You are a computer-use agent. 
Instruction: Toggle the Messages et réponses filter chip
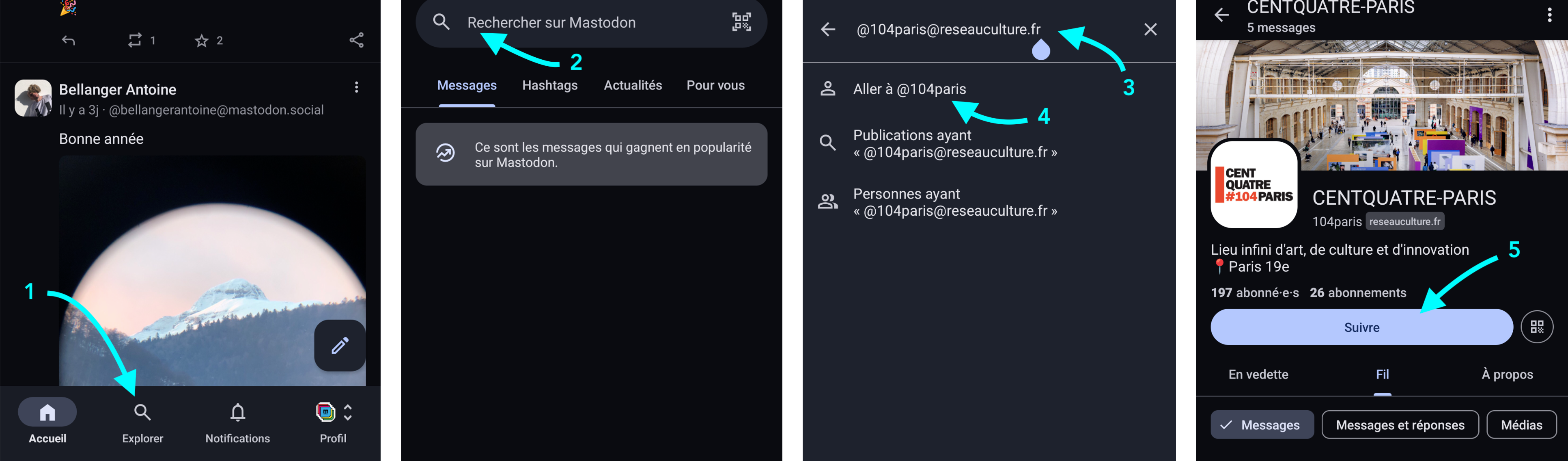click(1400, 425)
